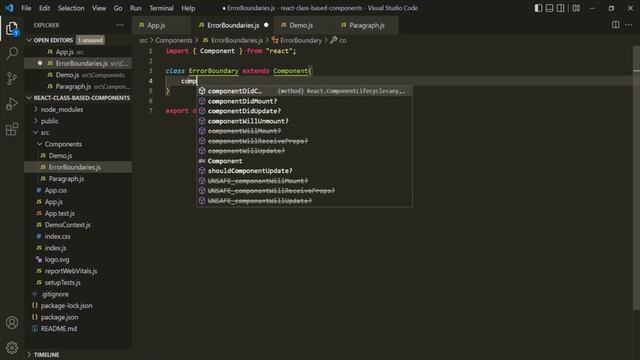
Task: Select App.js in Open Editors list
Action: (78, 52)
